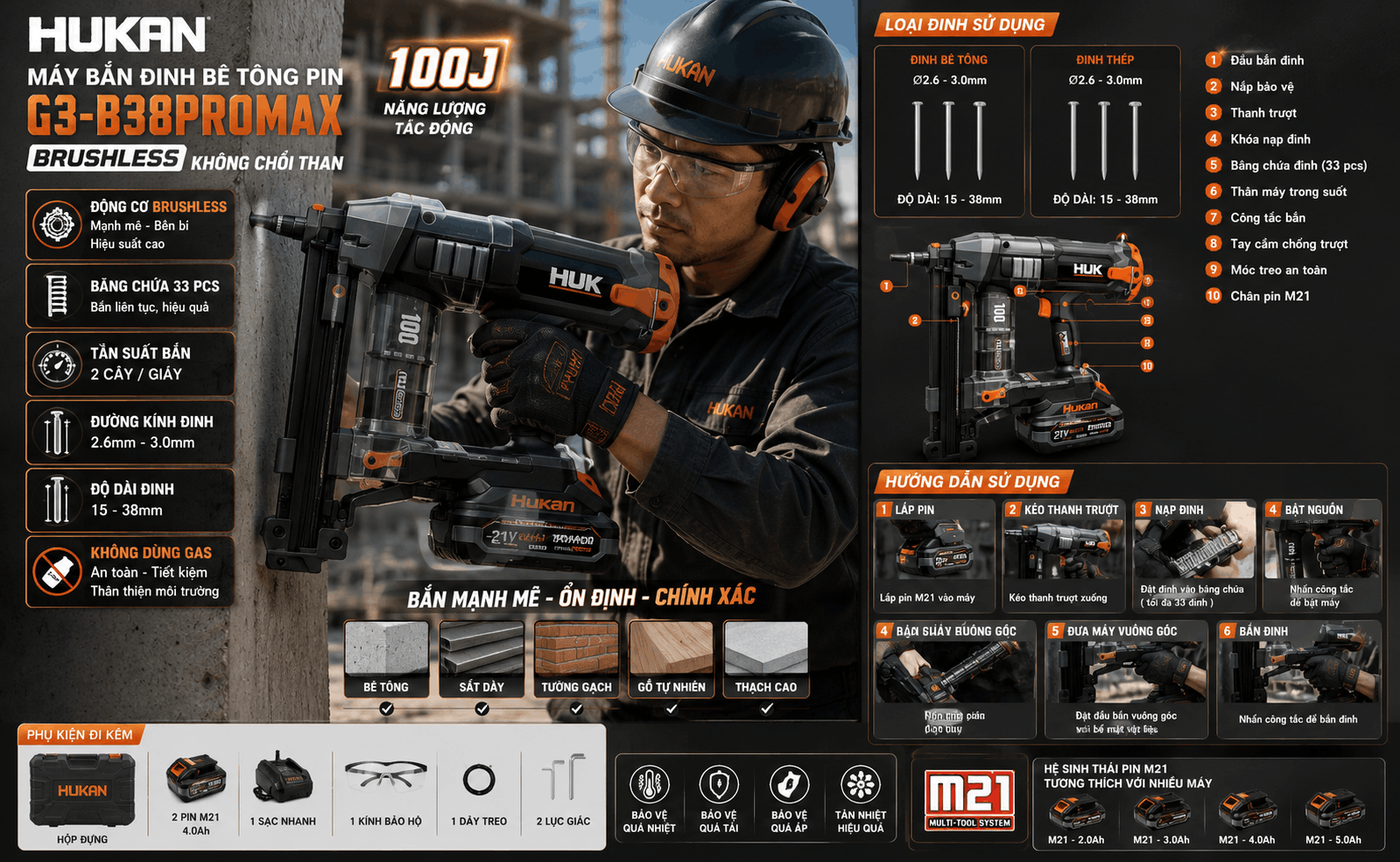
Task: Select the nail magazine icon beside Băng chứa 33 PCS
Action: pos(57,295)
